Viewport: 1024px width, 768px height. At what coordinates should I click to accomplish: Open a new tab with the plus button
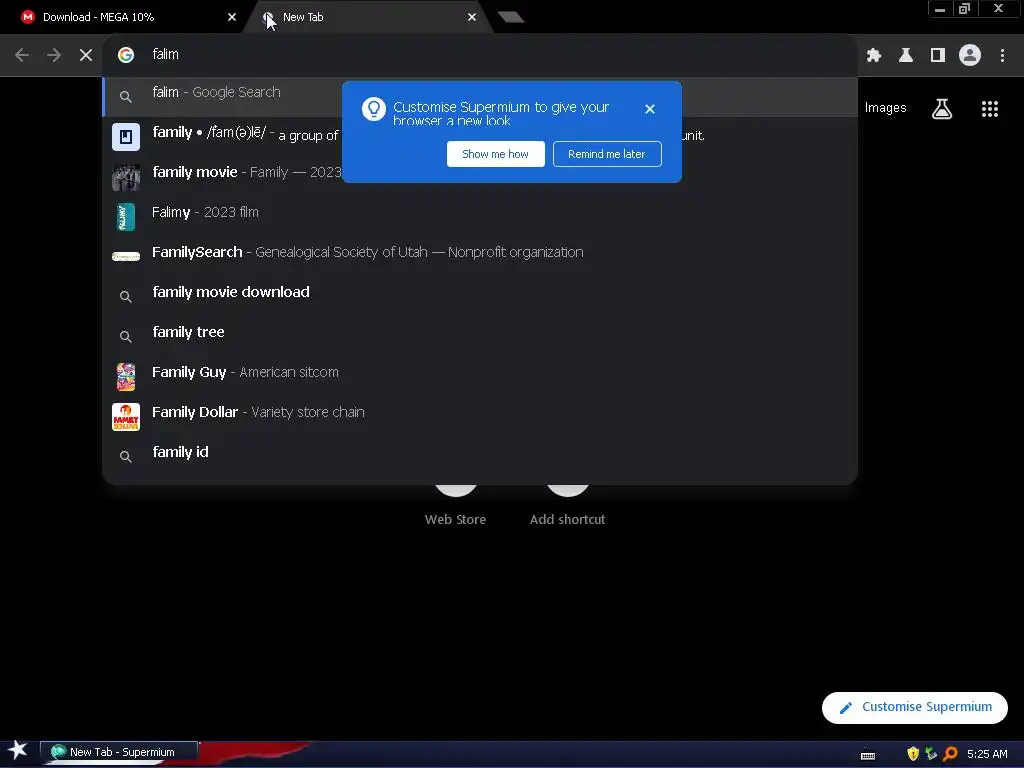tap(511, 17)
